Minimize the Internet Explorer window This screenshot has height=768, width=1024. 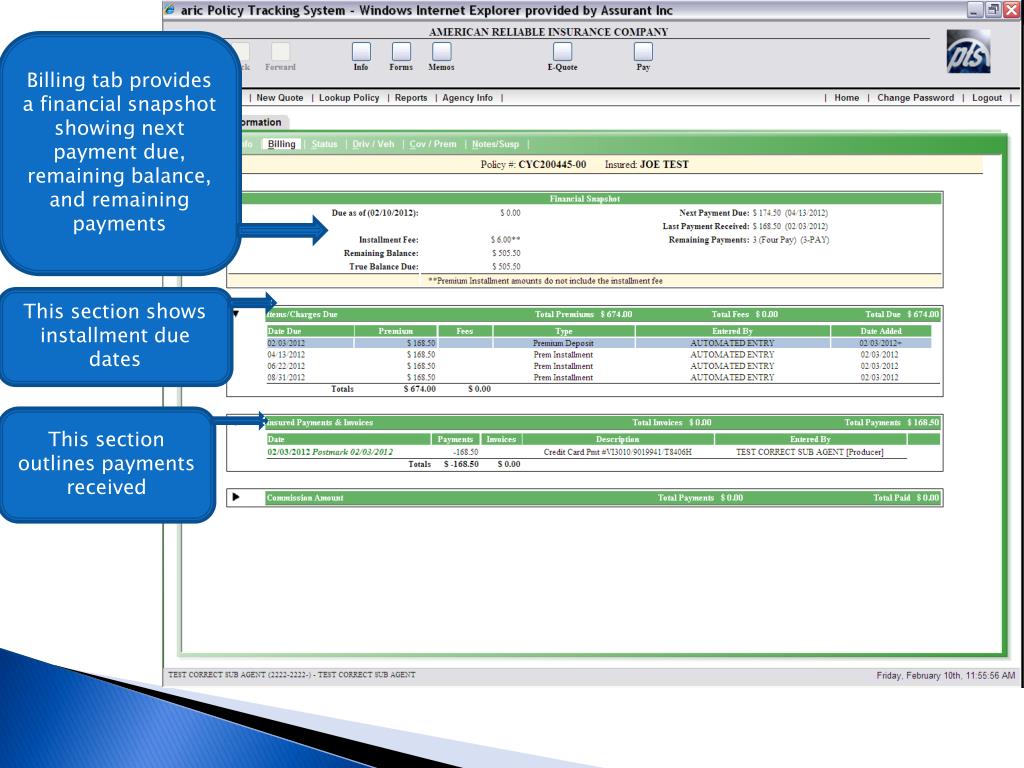[x=974, y=10]
